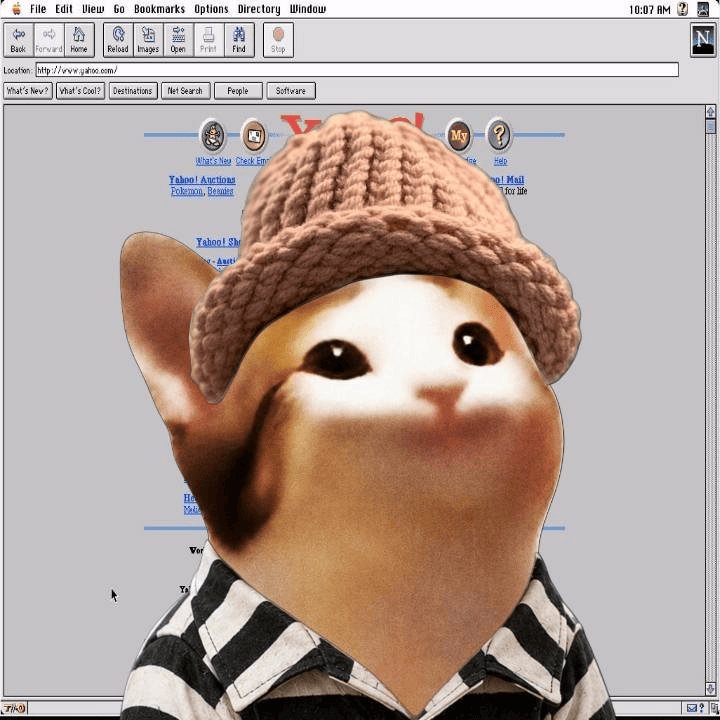Viewport: 720px width, 720px height.
Task: Go back with the Back toolbar button
Action: tap(18, 40)
